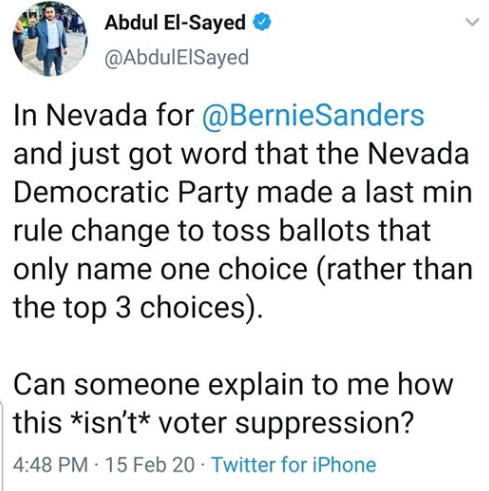Open the @AbdulElSayed handle link
The image size is (489, 491).
click(177, 57)
